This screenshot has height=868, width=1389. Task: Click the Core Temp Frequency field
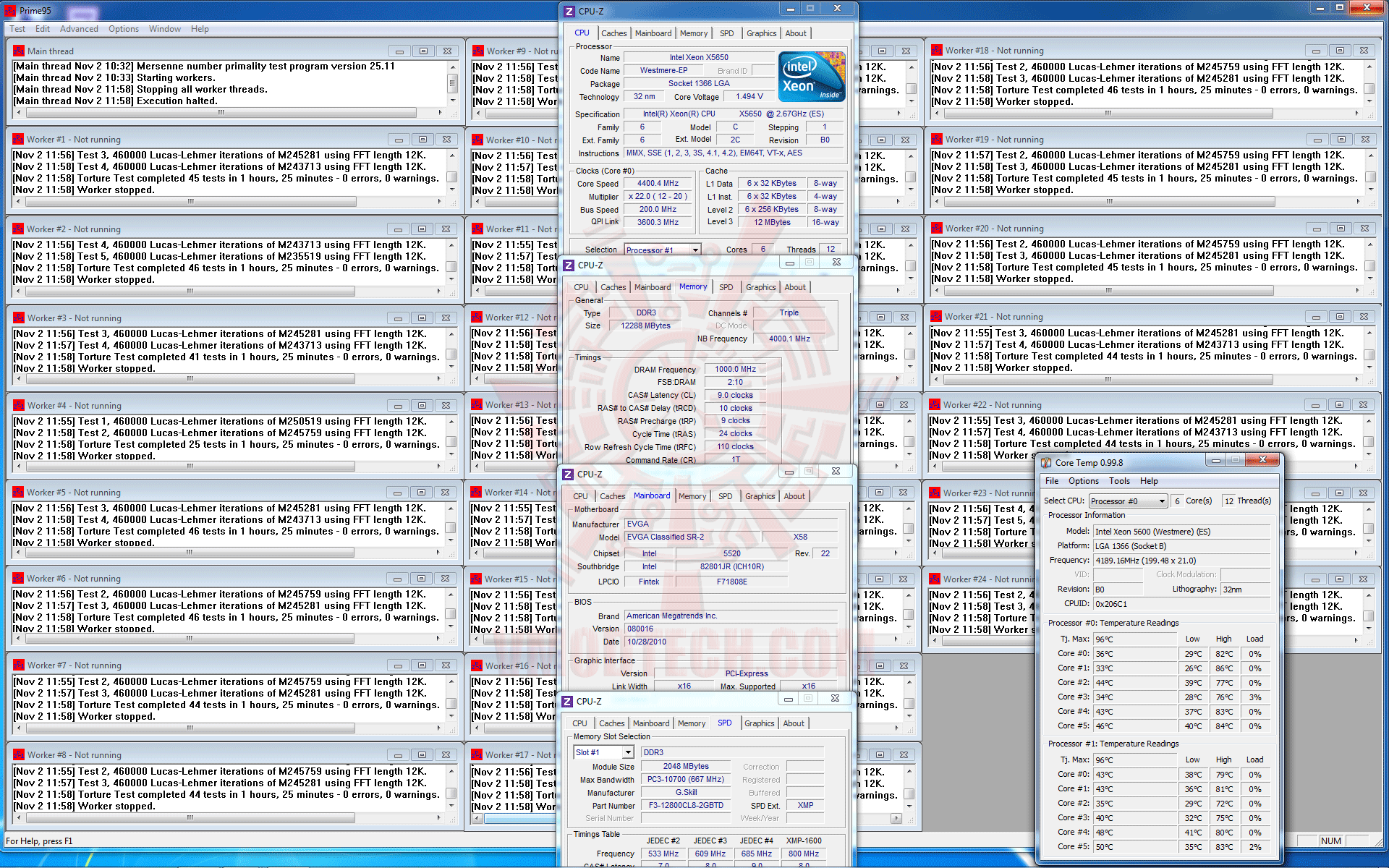pos(1181,561)
